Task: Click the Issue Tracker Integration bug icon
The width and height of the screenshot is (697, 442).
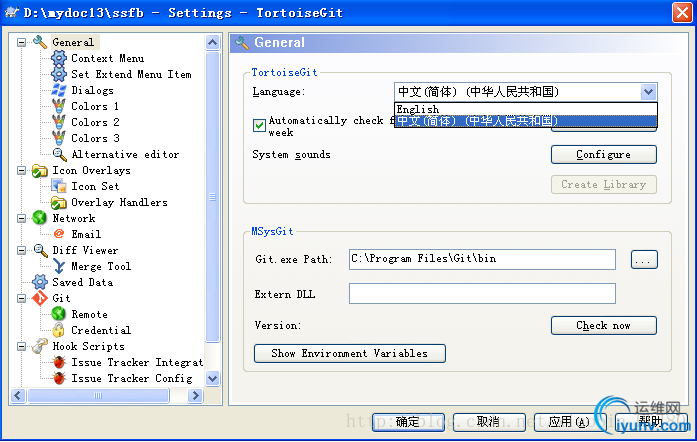Action: [x=59, y=362]
